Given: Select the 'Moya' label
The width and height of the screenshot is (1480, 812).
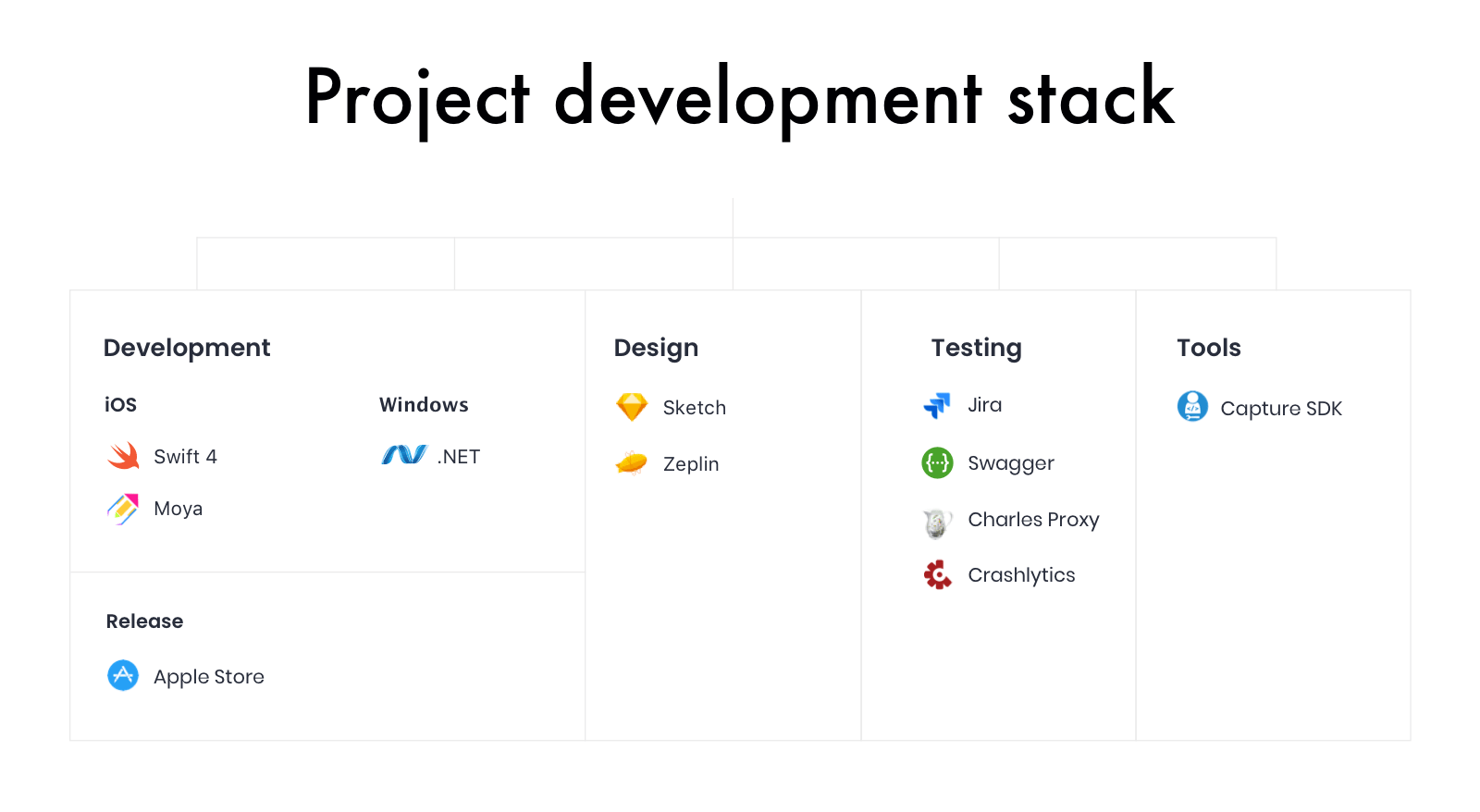Looking at the screenshot, I should point(178,510).
